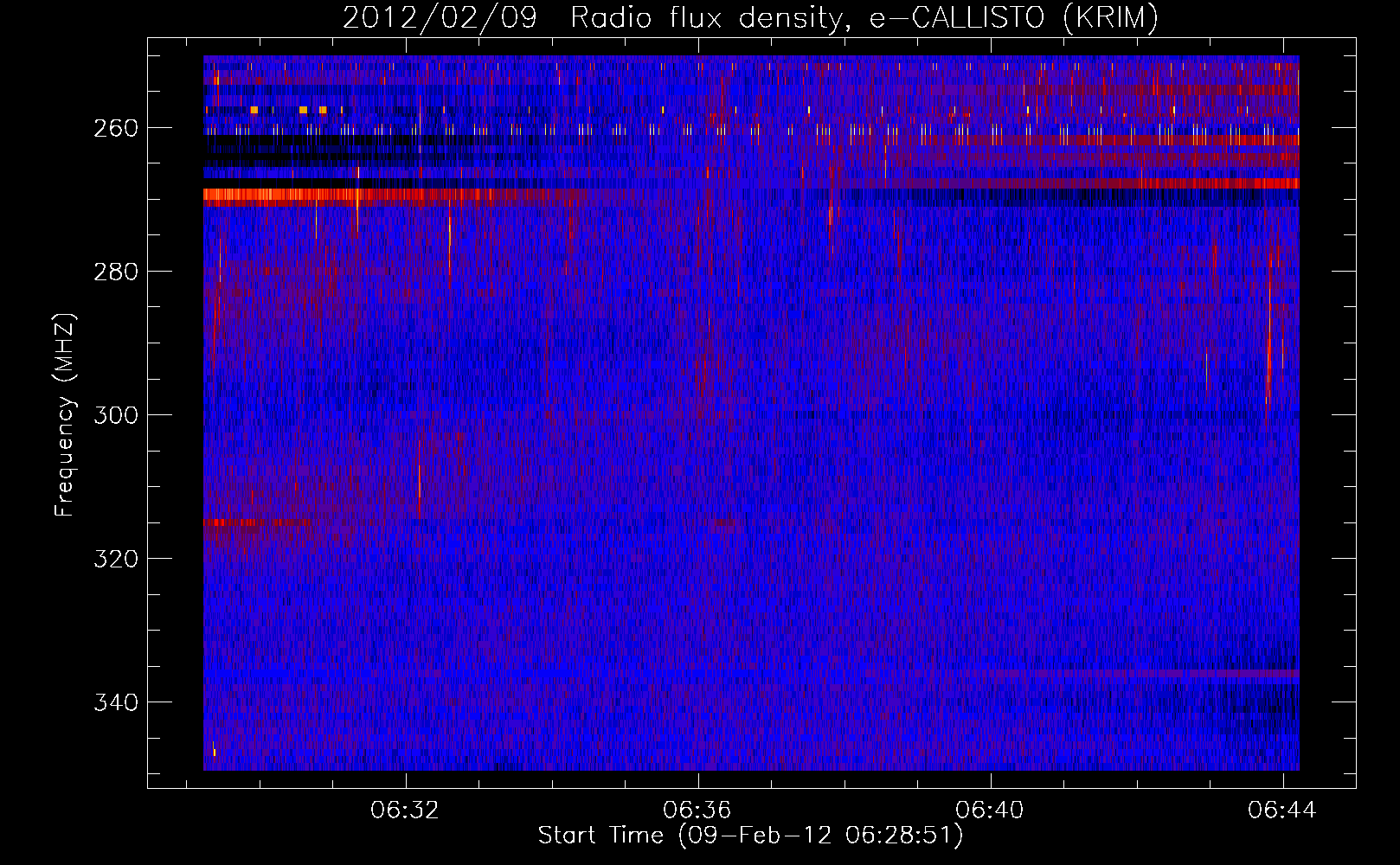
Task: Click the 340 frequency tick label
Action: point(116,703)
